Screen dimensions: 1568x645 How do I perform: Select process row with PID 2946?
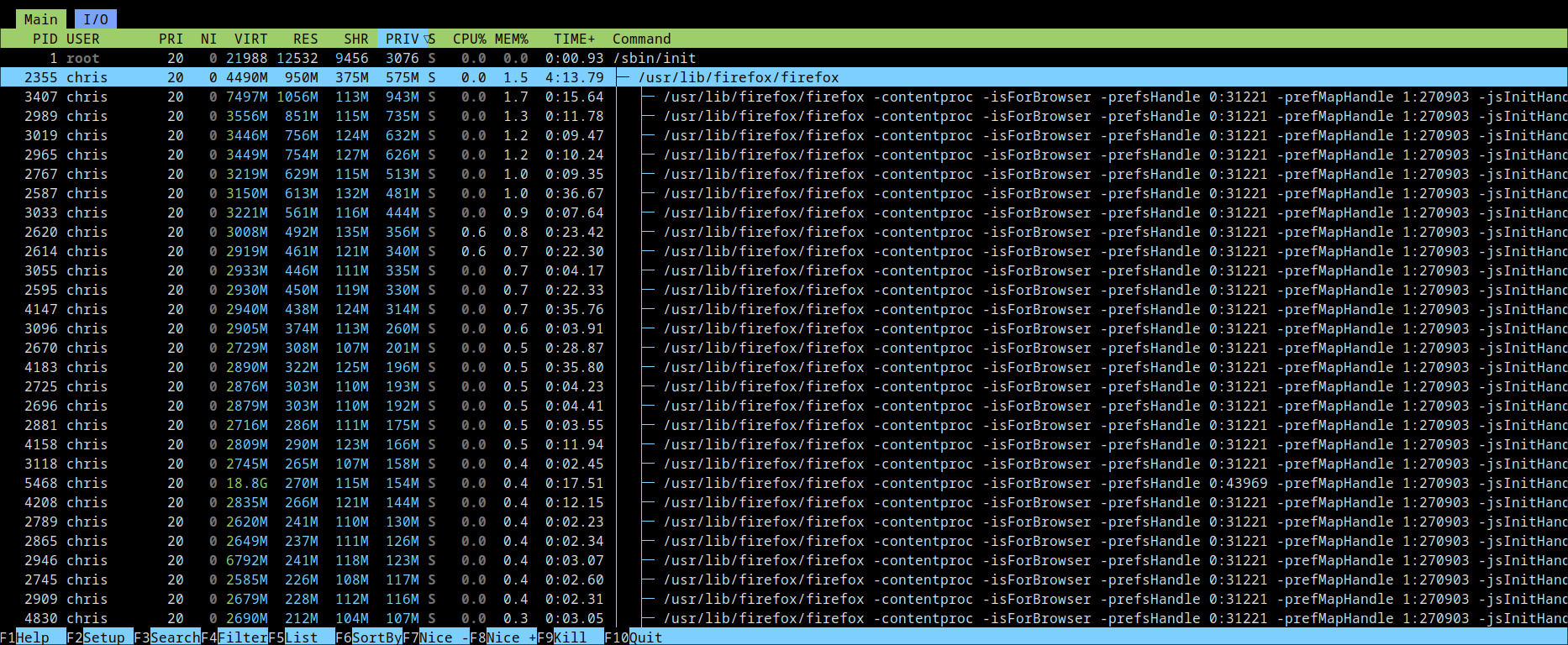783,560
